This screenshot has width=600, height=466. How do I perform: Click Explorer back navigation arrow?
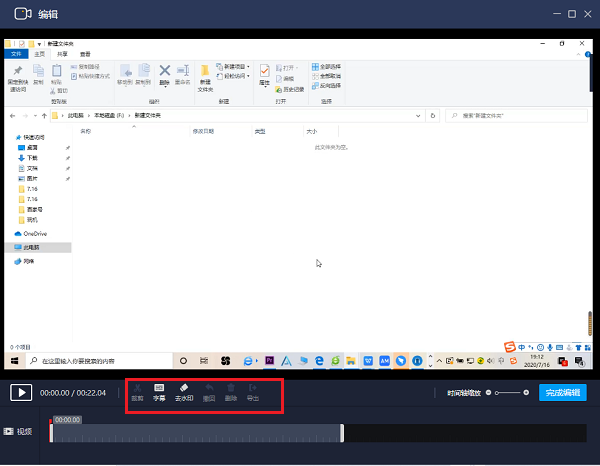13,116
